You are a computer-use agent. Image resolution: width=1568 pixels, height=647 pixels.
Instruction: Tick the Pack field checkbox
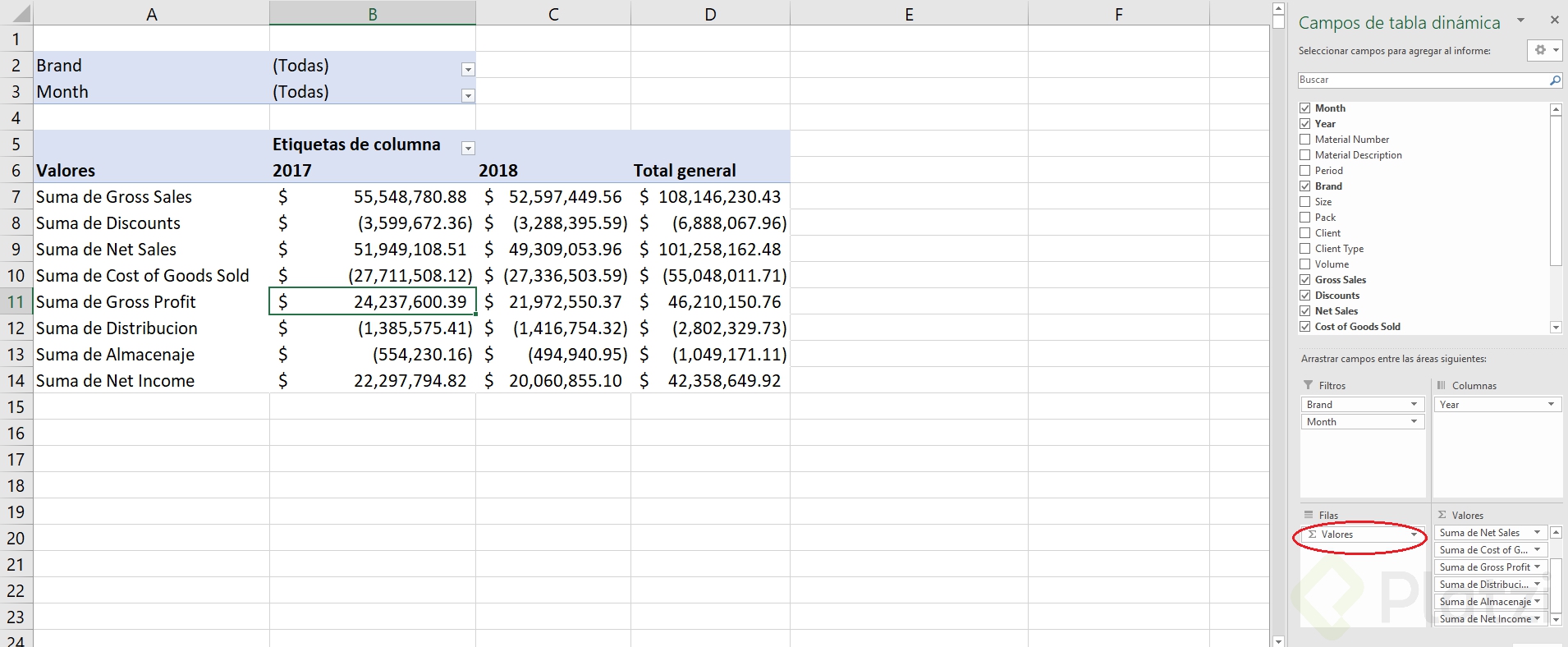pos(1304,218)
